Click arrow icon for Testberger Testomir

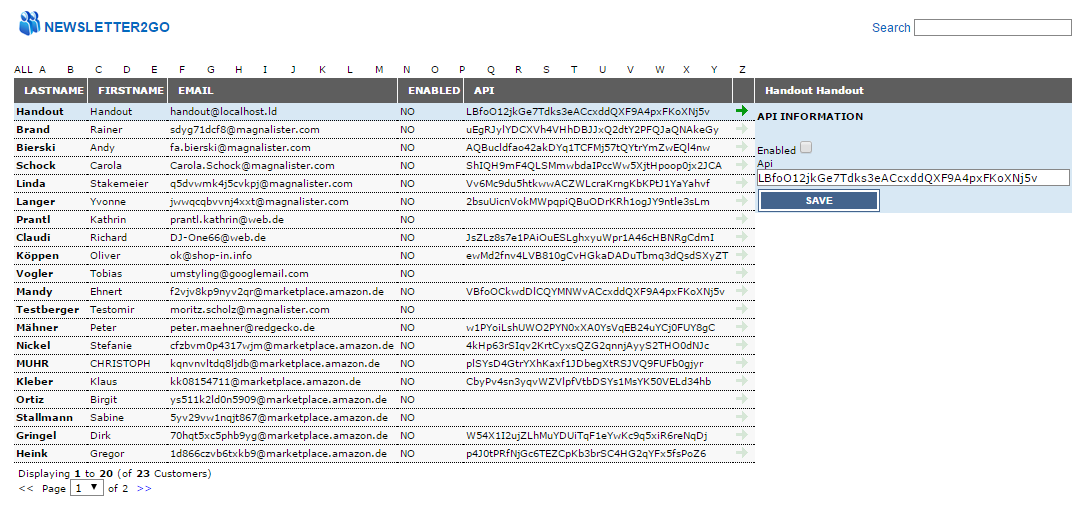click(x=741, y=308)
